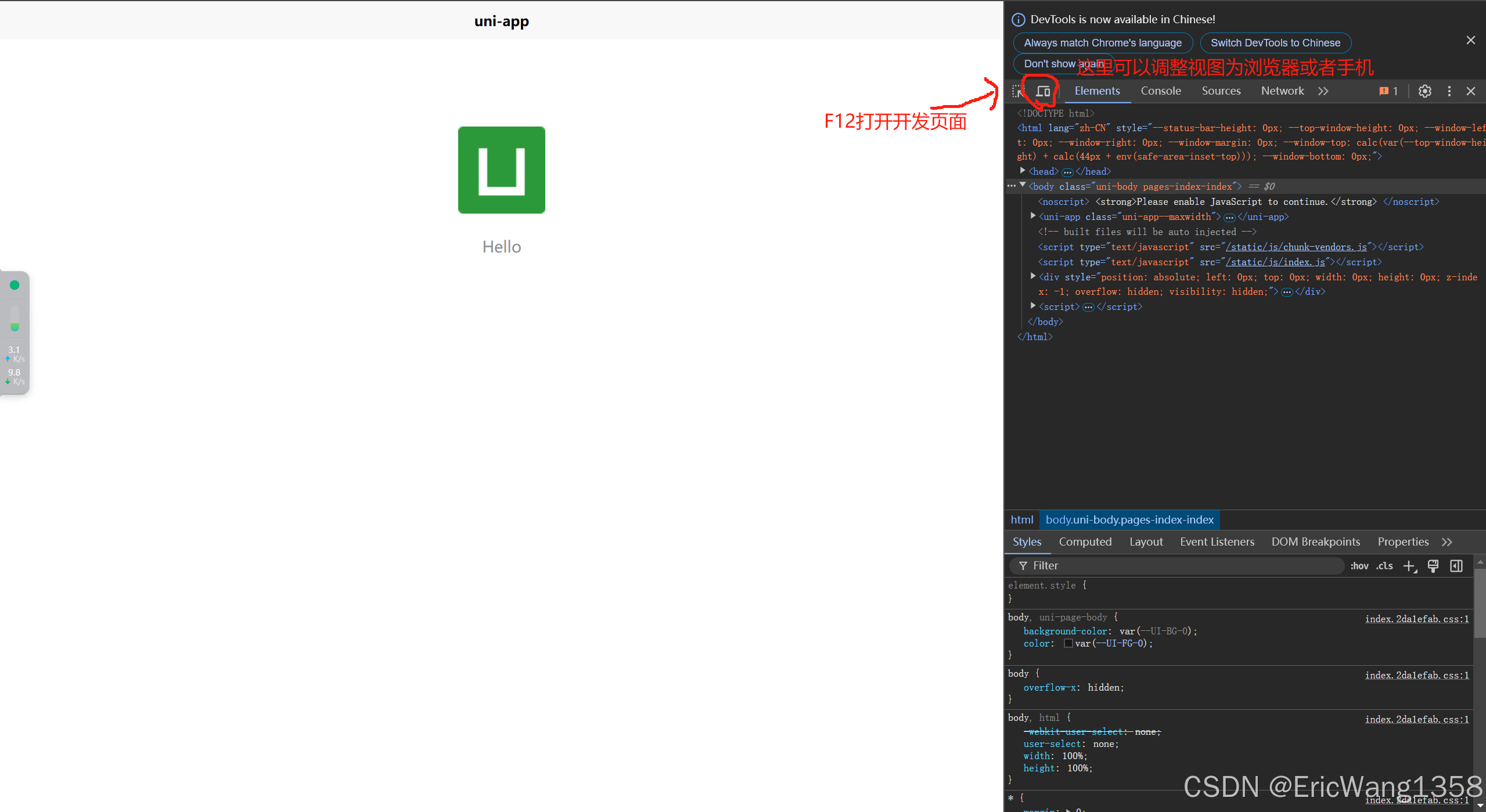Screen dimensions: 1486x812
Task: Click the issues counter icon showing 1
Action: click(1387, 91)
